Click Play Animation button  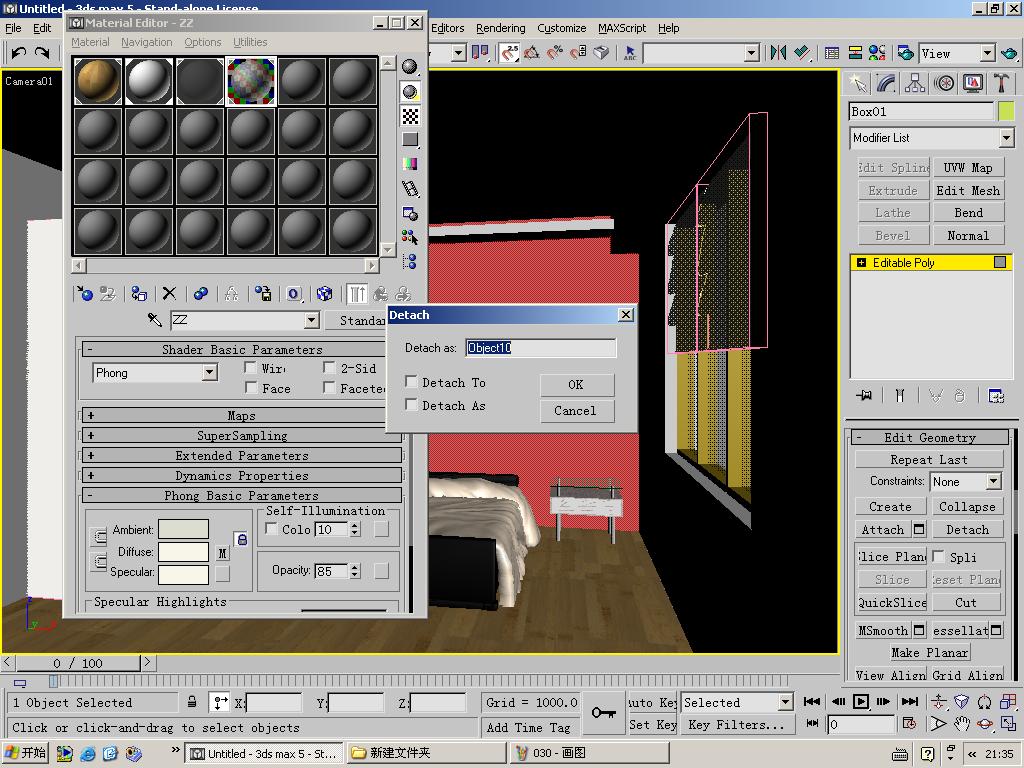tap(861, 701)
